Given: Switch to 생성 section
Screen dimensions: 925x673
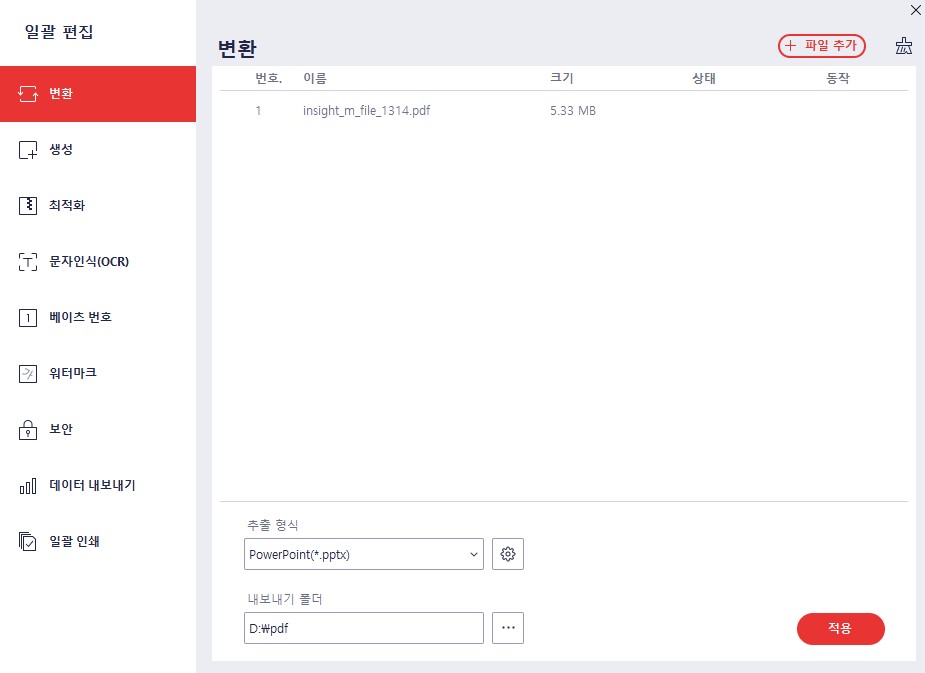Looking at the screenshot, I should [x=61, y=149].
